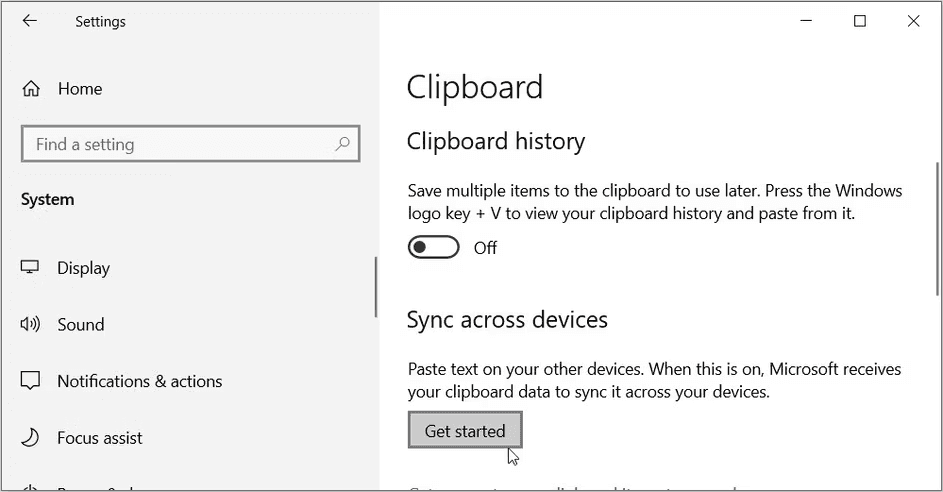Close the Settings window

click(x=913, y=21)
